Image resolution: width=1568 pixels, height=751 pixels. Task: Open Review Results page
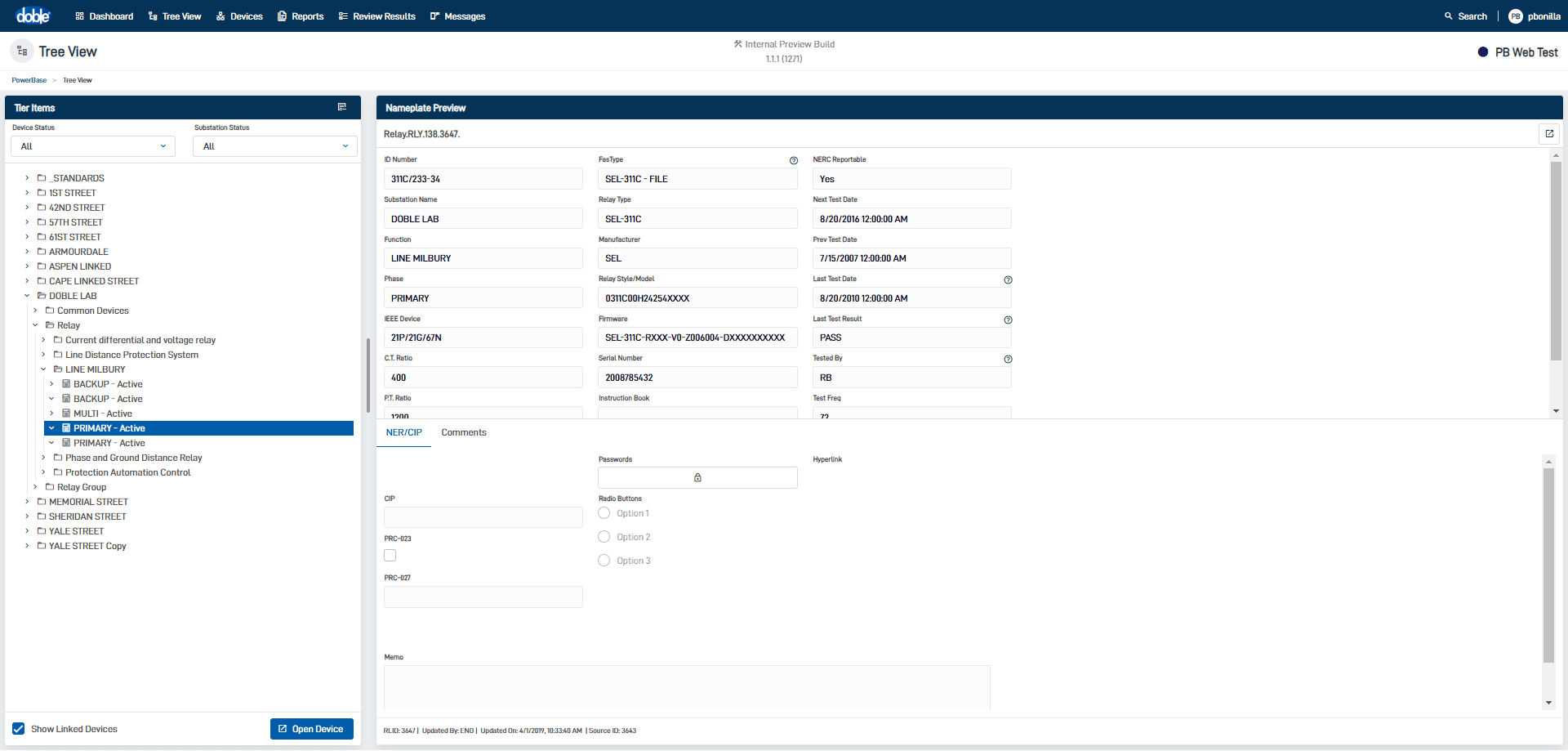377,16
